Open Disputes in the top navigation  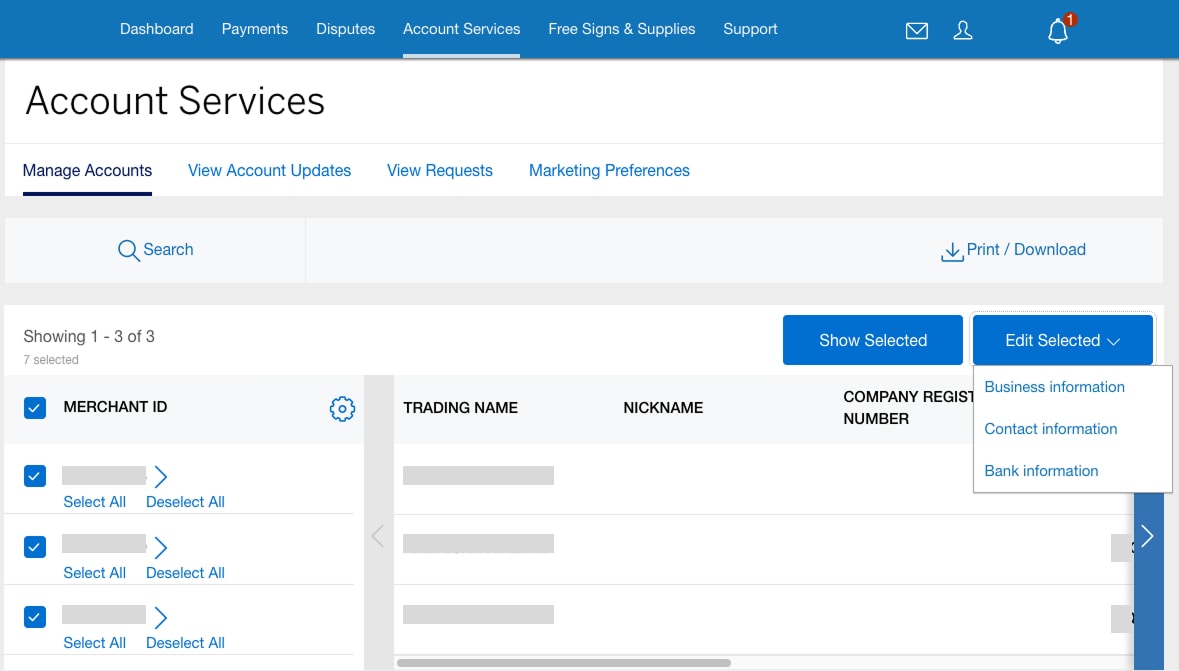345,29
